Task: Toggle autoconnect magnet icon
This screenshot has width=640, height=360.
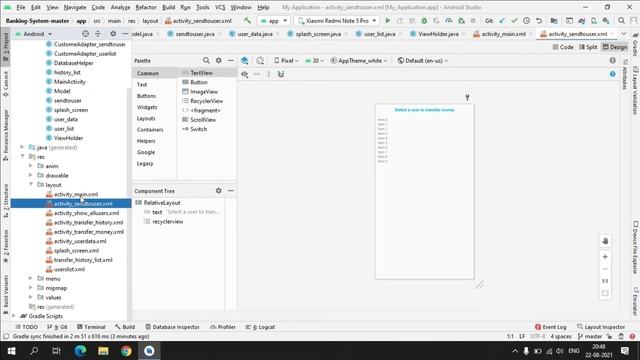Action: click(281, 74)
